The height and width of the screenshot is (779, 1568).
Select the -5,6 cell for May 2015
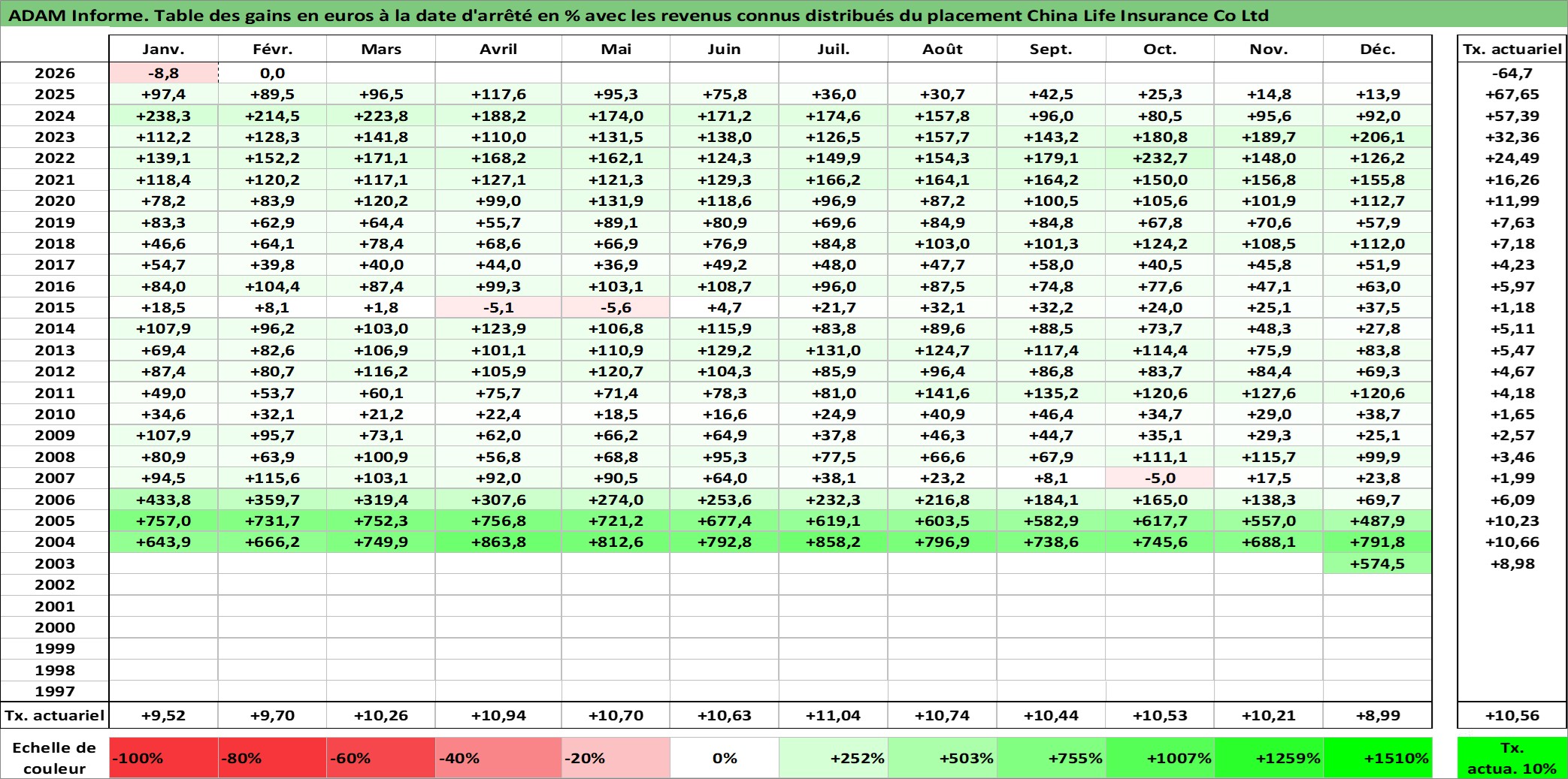[x=616, y=307]
